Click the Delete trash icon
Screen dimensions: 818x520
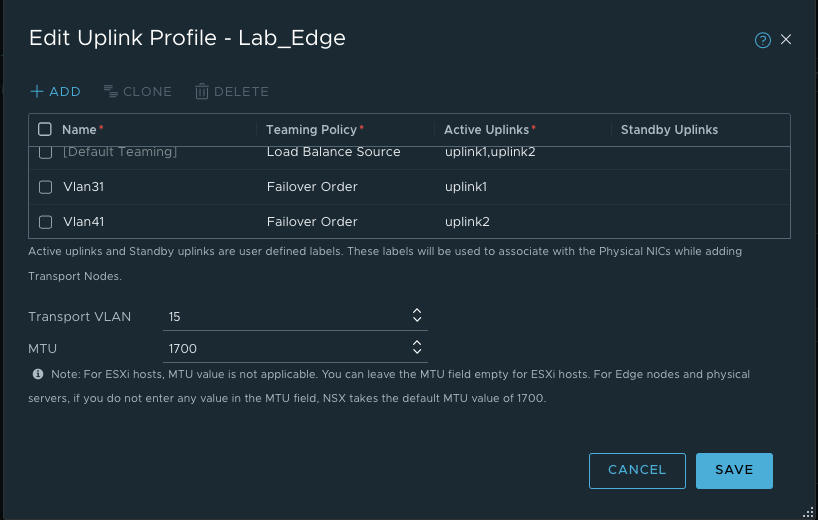pyautogui.click(x=202, y=92)
